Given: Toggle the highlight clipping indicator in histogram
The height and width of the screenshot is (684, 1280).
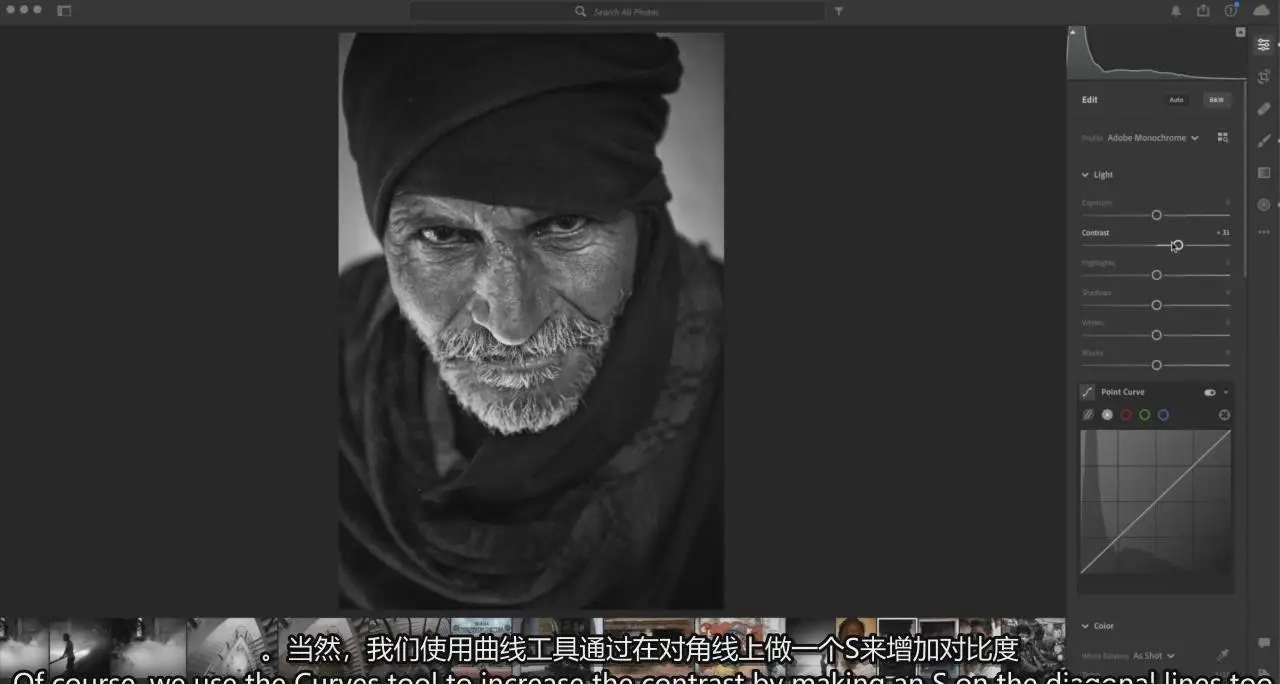Looking at the screenshot, I should click(1240, 32).
